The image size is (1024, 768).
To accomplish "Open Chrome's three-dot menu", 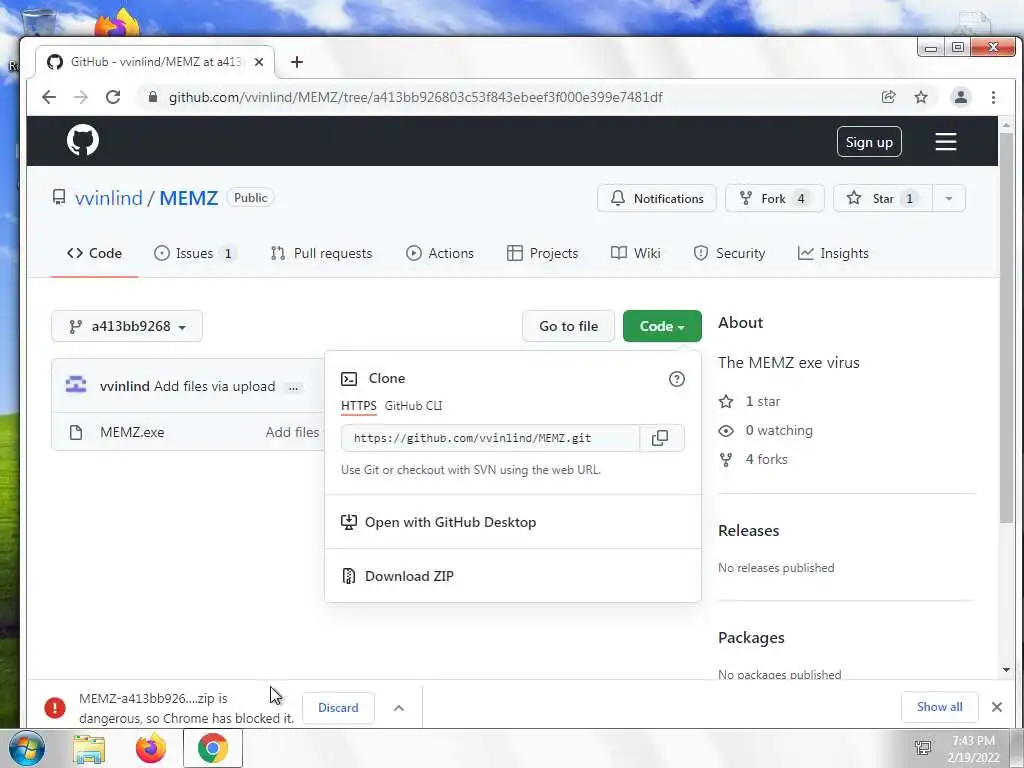I will (x=993, y=97).
